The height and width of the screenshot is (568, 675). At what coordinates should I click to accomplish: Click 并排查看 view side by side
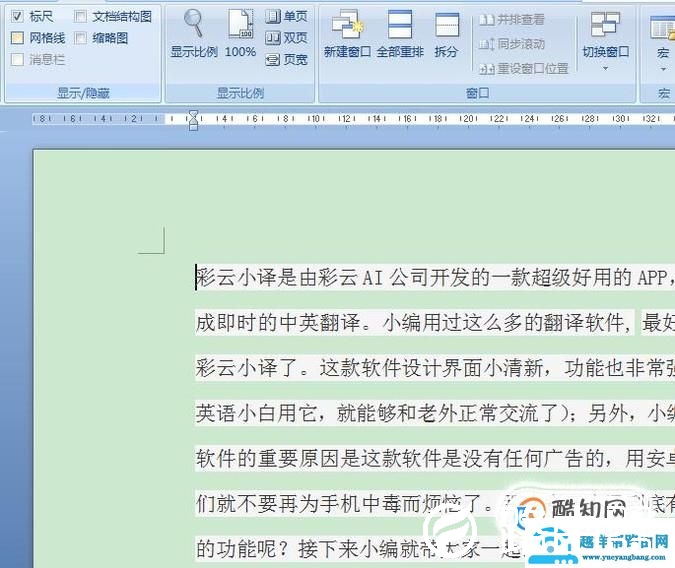(512, 19)
